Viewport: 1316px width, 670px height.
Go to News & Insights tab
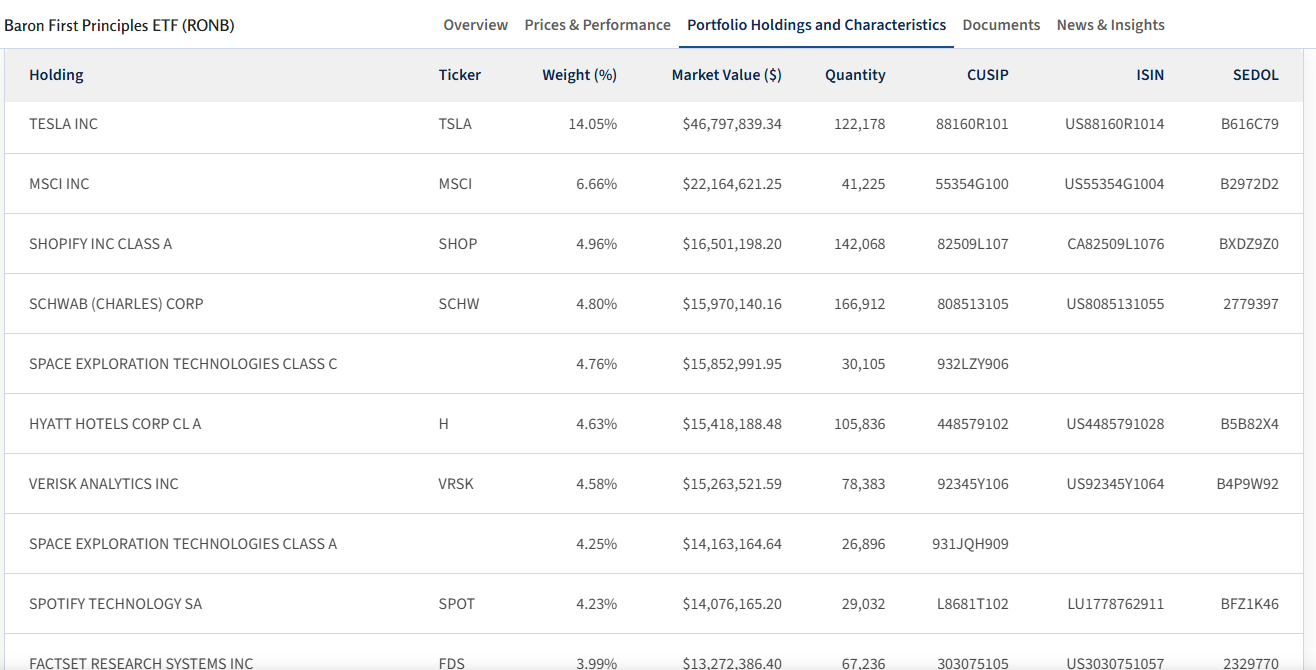tap(1110, 25)
